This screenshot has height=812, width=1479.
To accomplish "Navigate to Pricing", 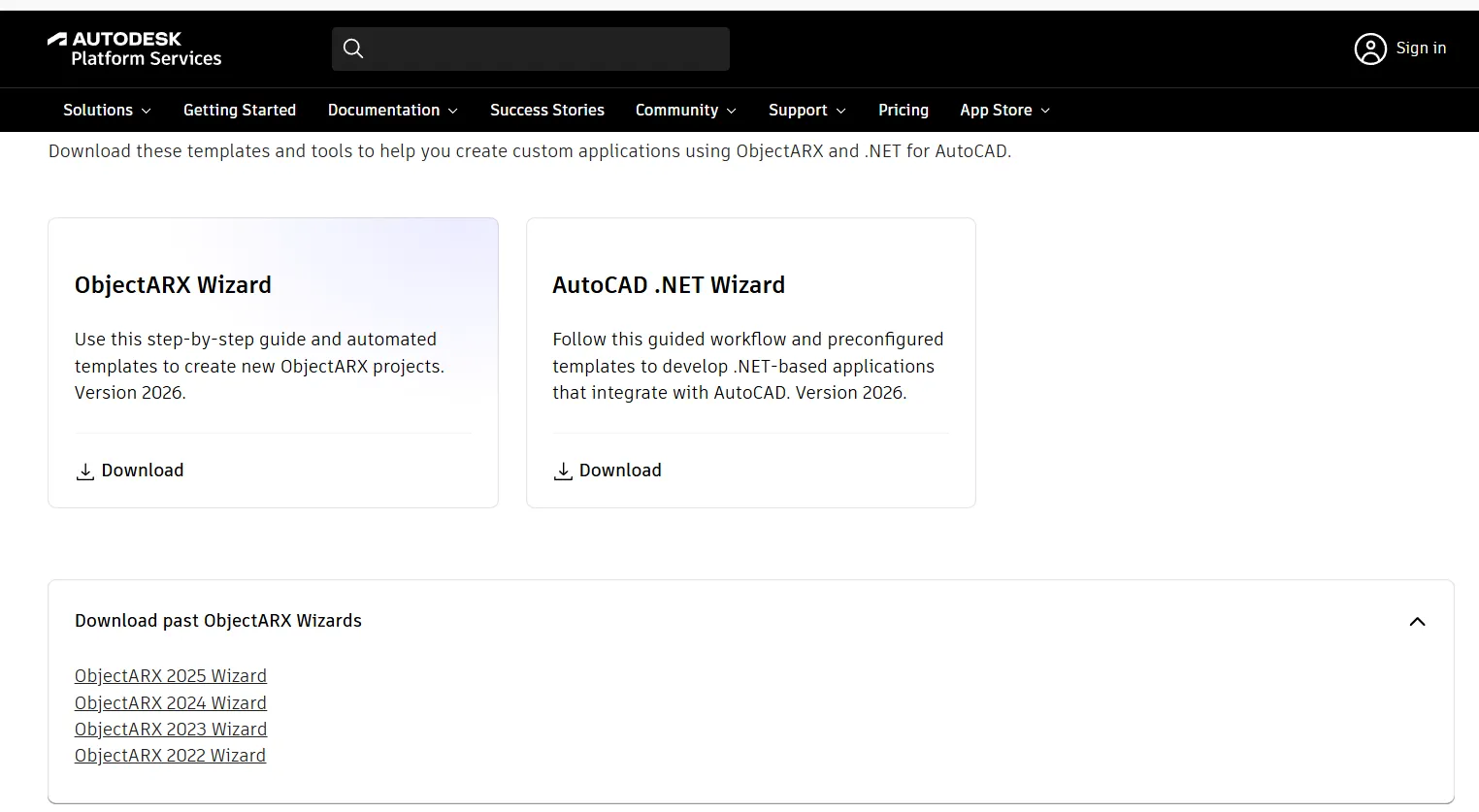I will click(904, 111).
